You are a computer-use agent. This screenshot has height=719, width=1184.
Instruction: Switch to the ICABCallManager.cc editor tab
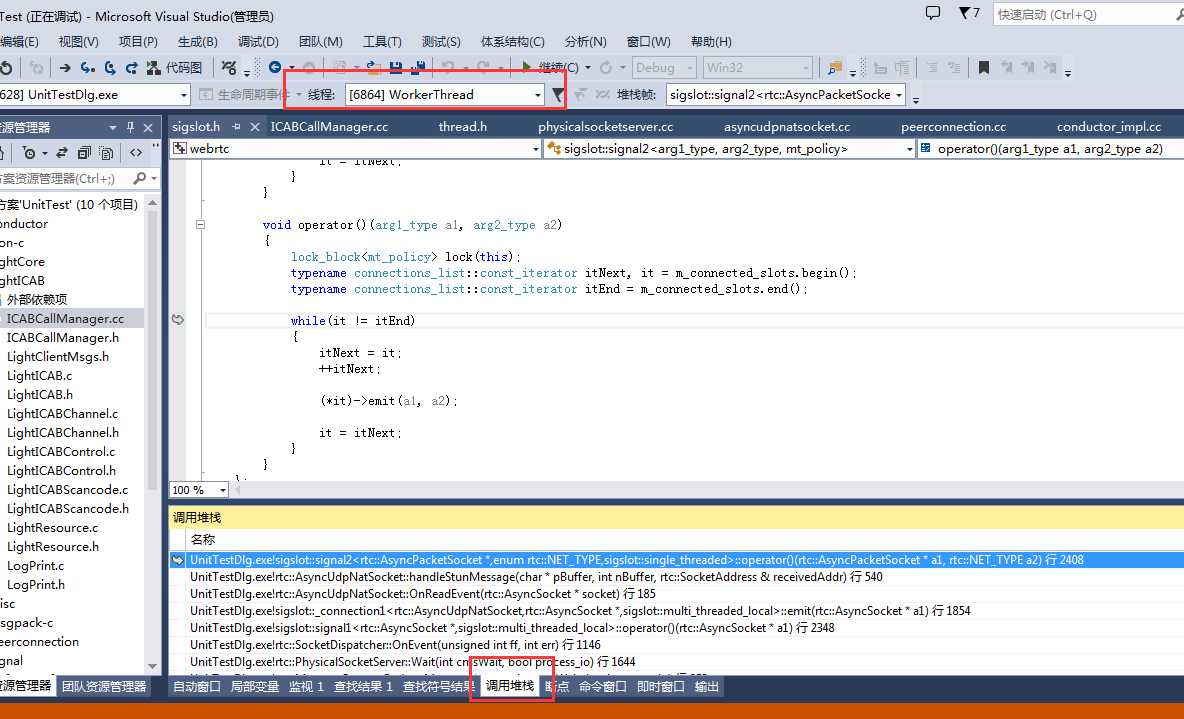329,127
